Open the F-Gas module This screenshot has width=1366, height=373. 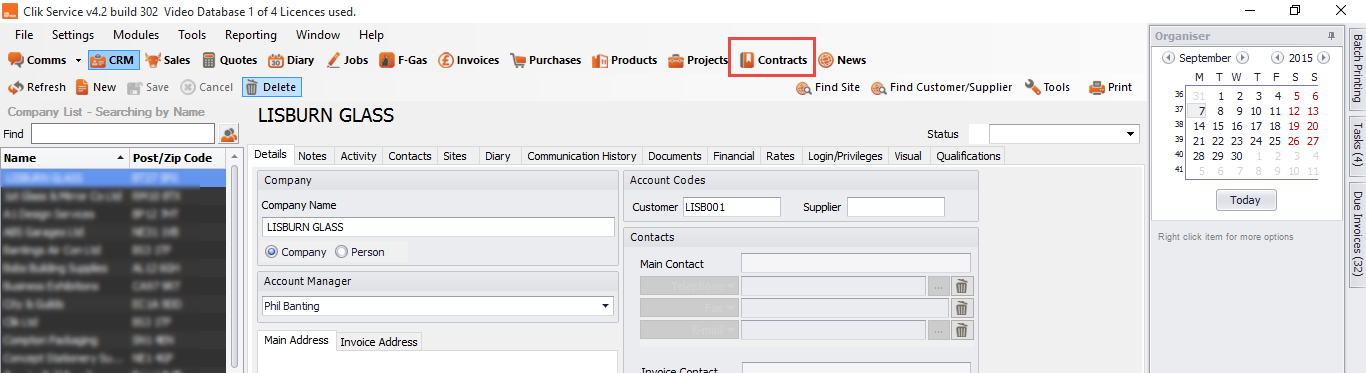tap(404, 60)
